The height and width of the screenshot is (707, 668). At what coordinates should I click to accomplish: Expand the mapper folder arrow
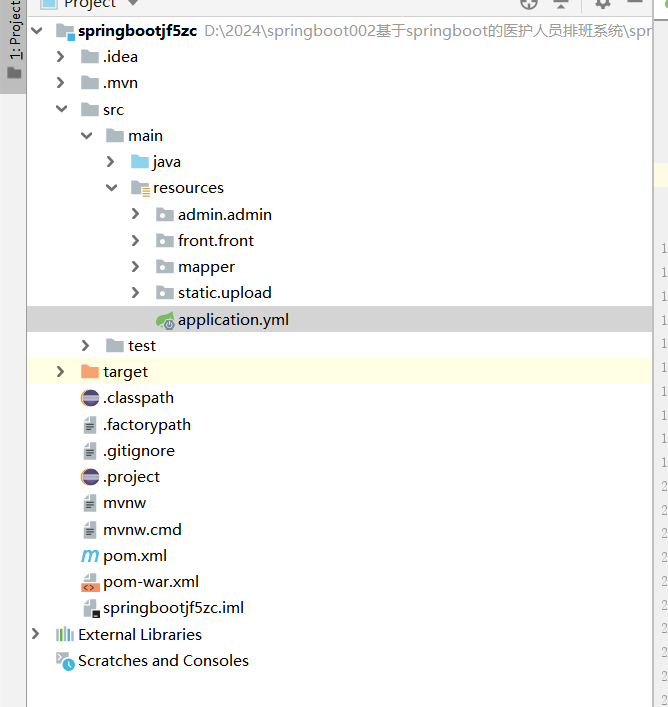[135, 267]
